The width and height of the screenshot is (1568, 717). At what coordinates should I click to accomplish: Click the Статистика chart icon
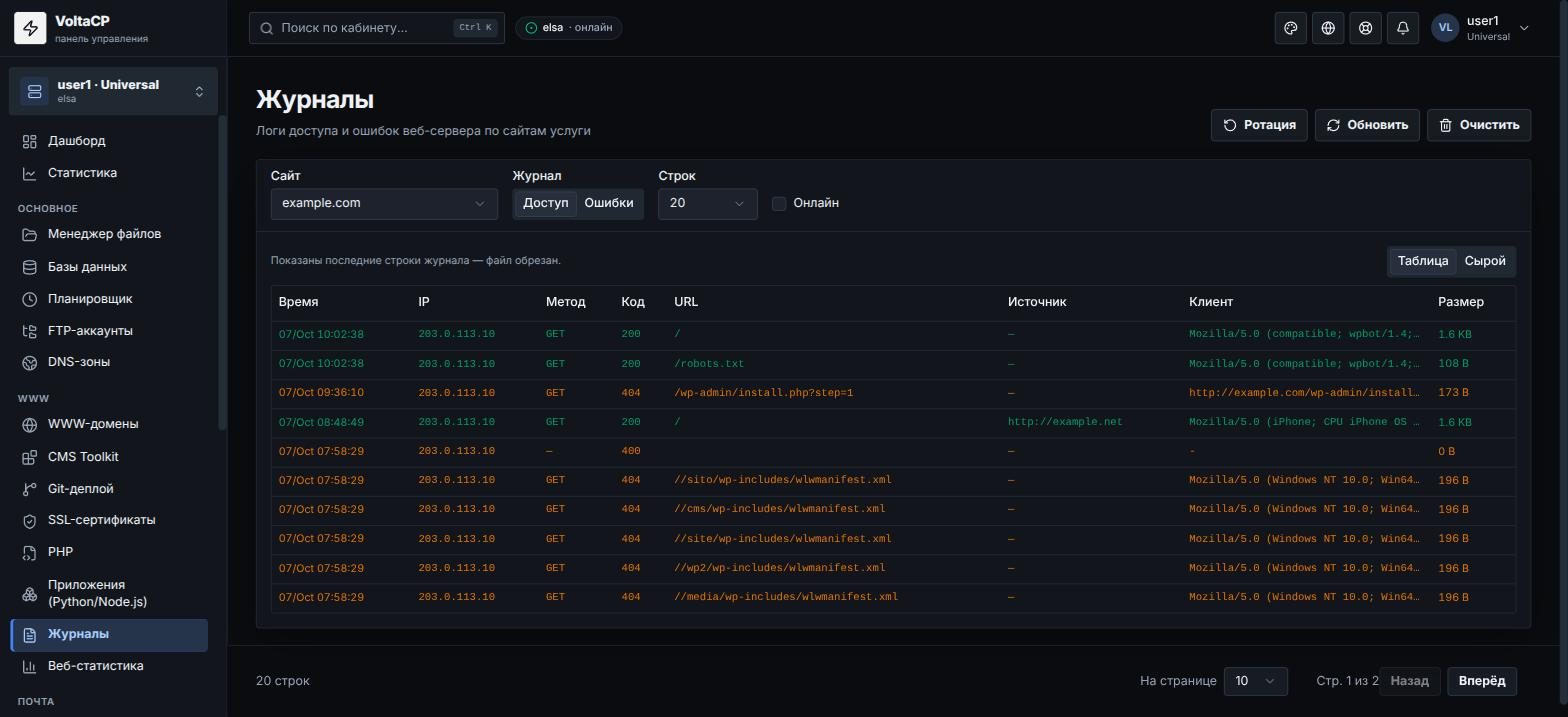tap(30, 173)
